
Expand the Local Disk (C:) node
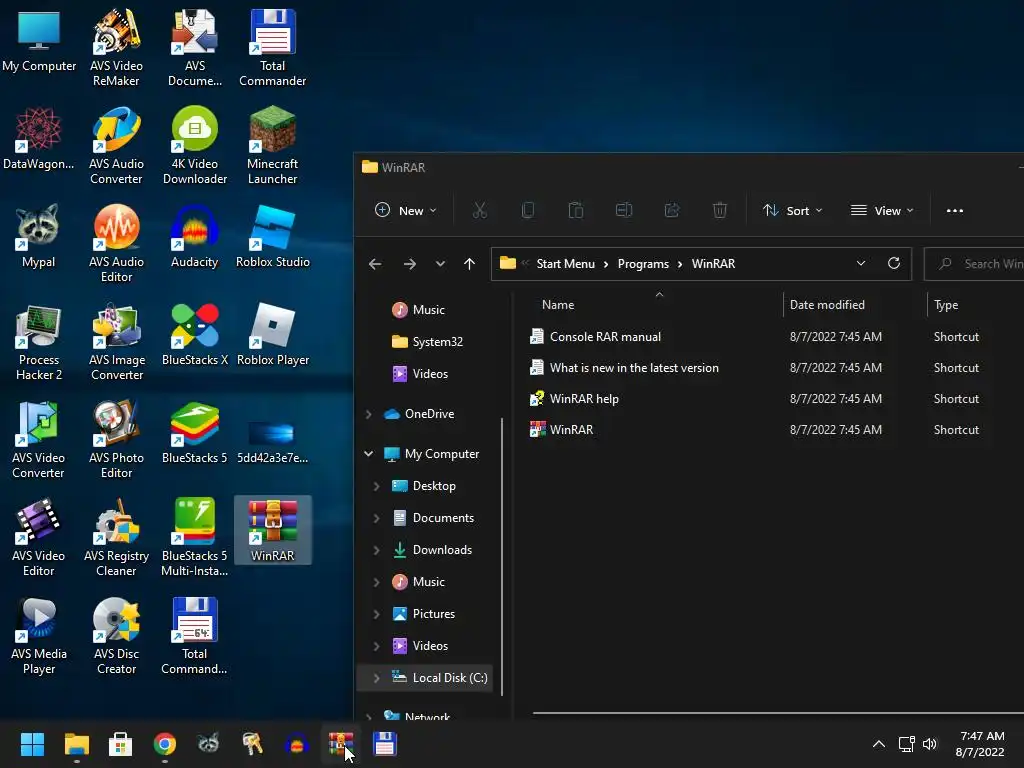pyautogui.click(x=377, y=677)
